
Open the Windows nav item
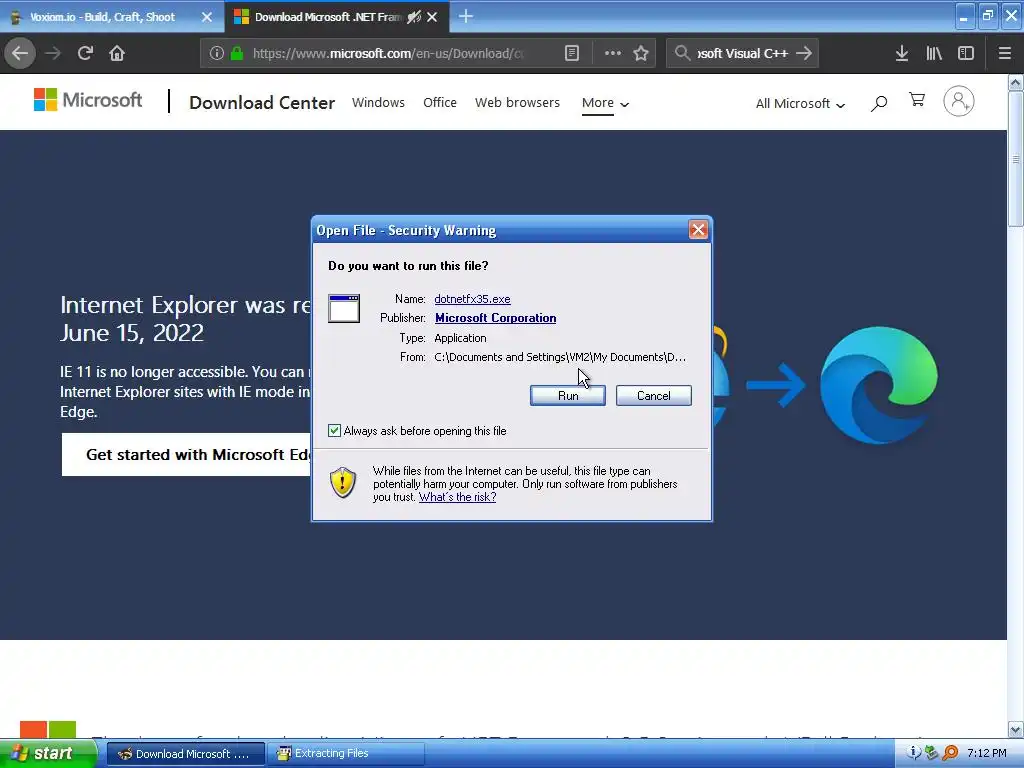click(378, 103)
